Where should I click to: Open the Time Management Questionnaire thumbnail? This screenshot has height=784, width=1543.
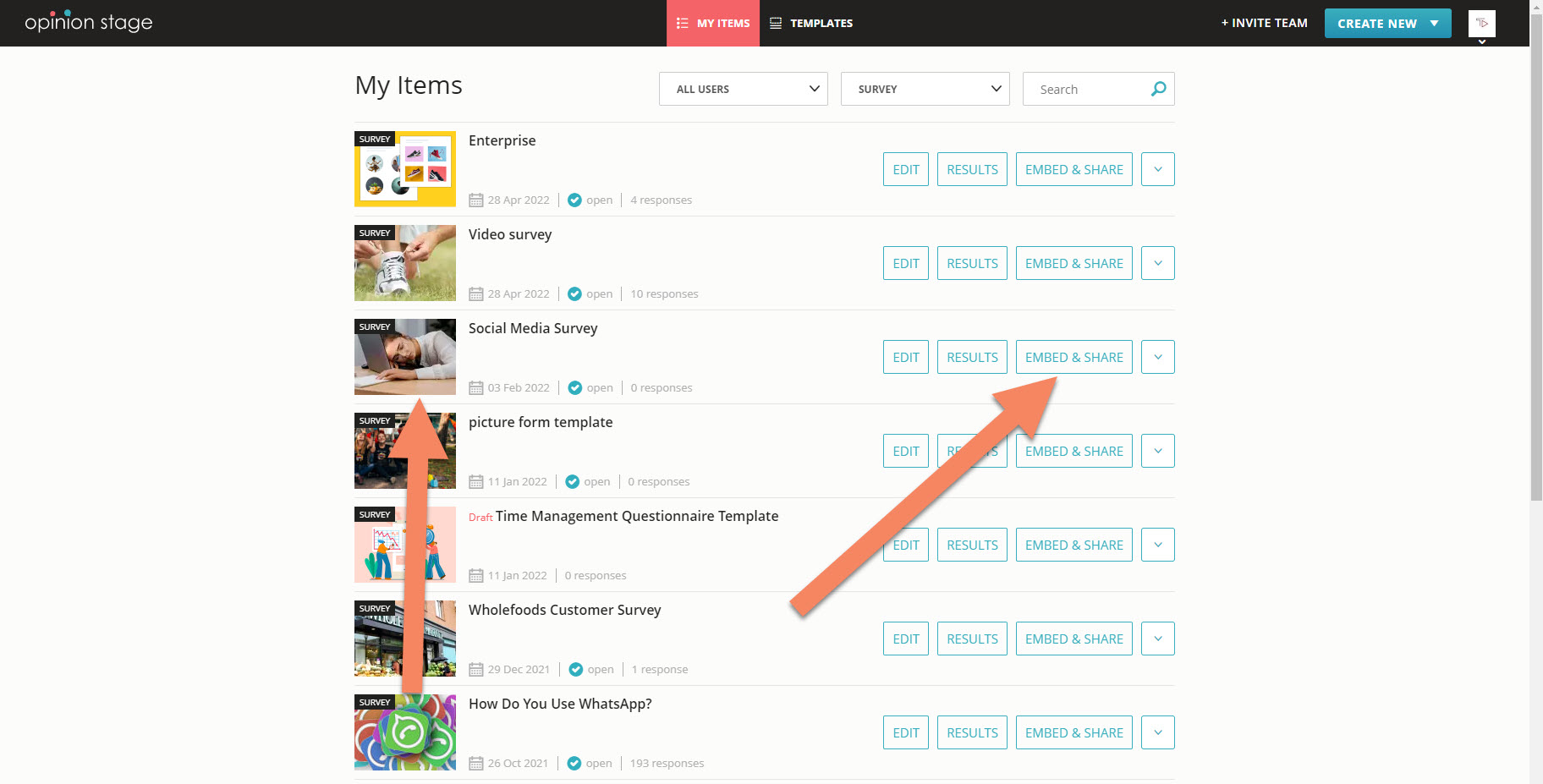pos(405,545)
